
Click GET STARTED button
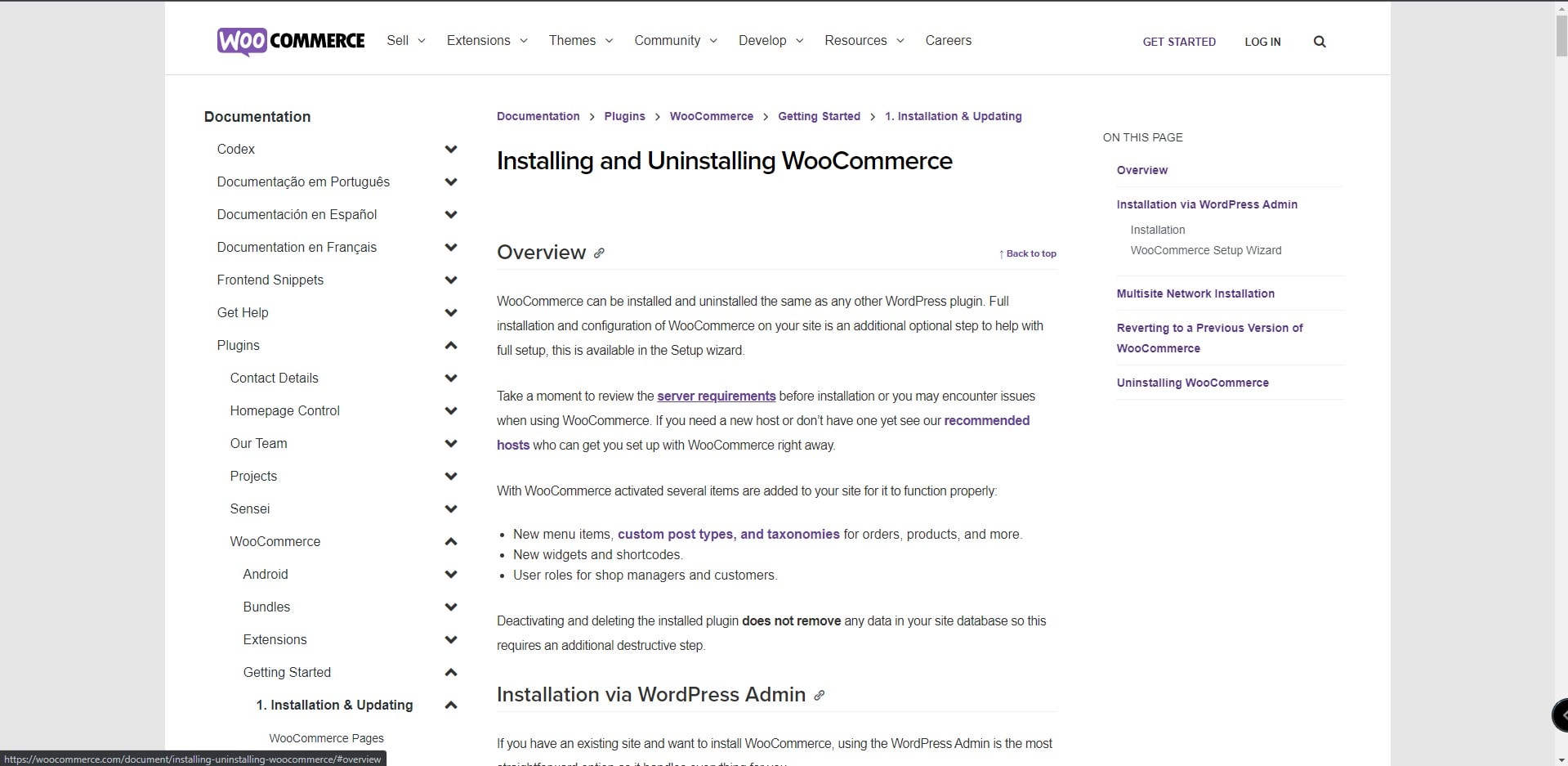click(x=1179, y=42)
